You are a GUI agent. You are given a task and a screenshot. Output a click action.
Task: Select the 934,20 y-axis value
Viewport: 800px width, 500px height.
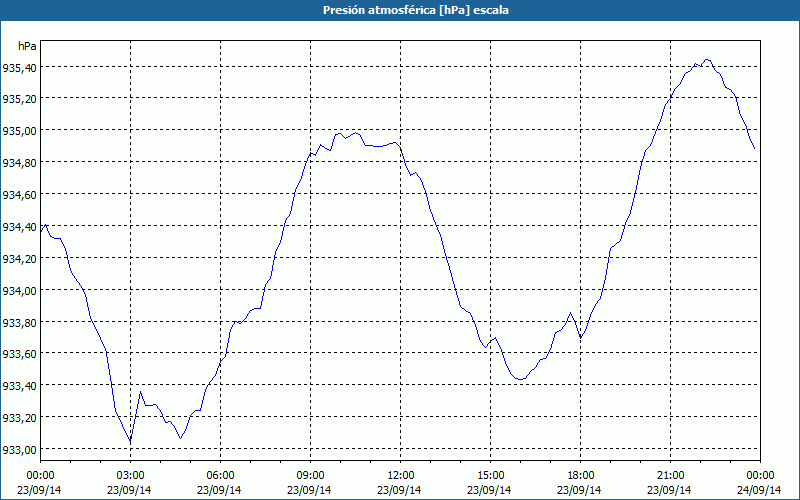19,258
